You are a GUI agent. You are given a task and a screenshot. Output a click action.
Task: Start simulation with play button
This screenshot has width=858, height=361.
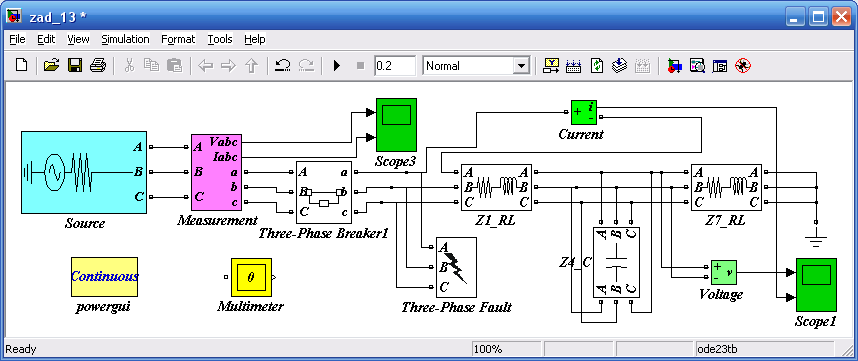(x=337, y=66)
